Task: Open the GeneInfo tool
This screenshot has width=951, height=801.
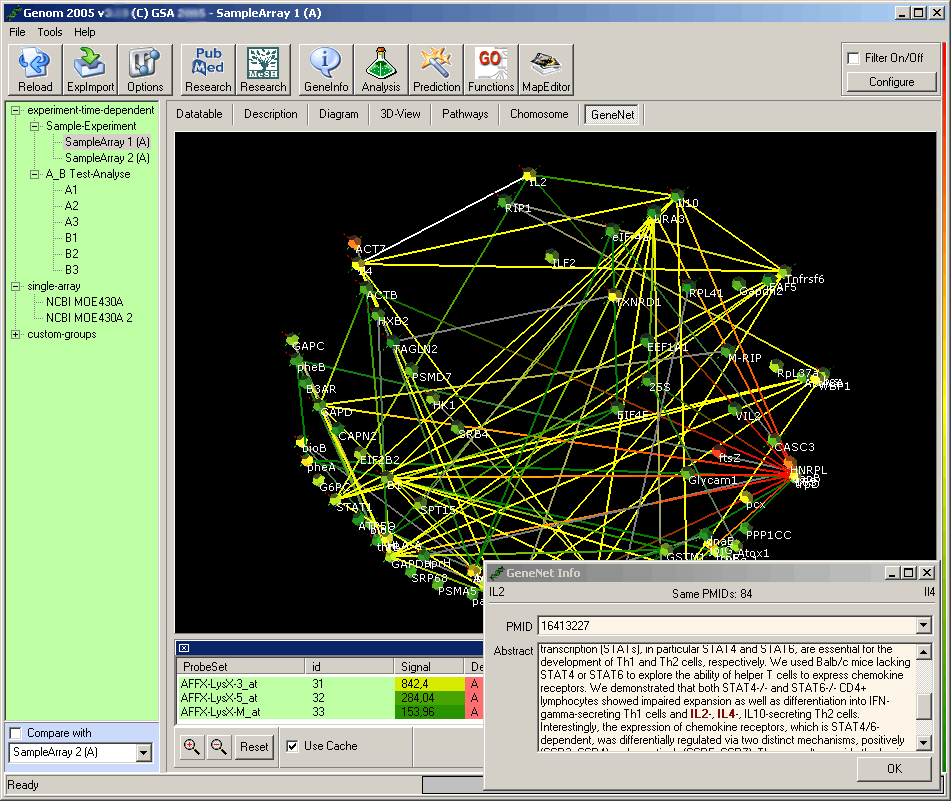Action: click(325, 70)
